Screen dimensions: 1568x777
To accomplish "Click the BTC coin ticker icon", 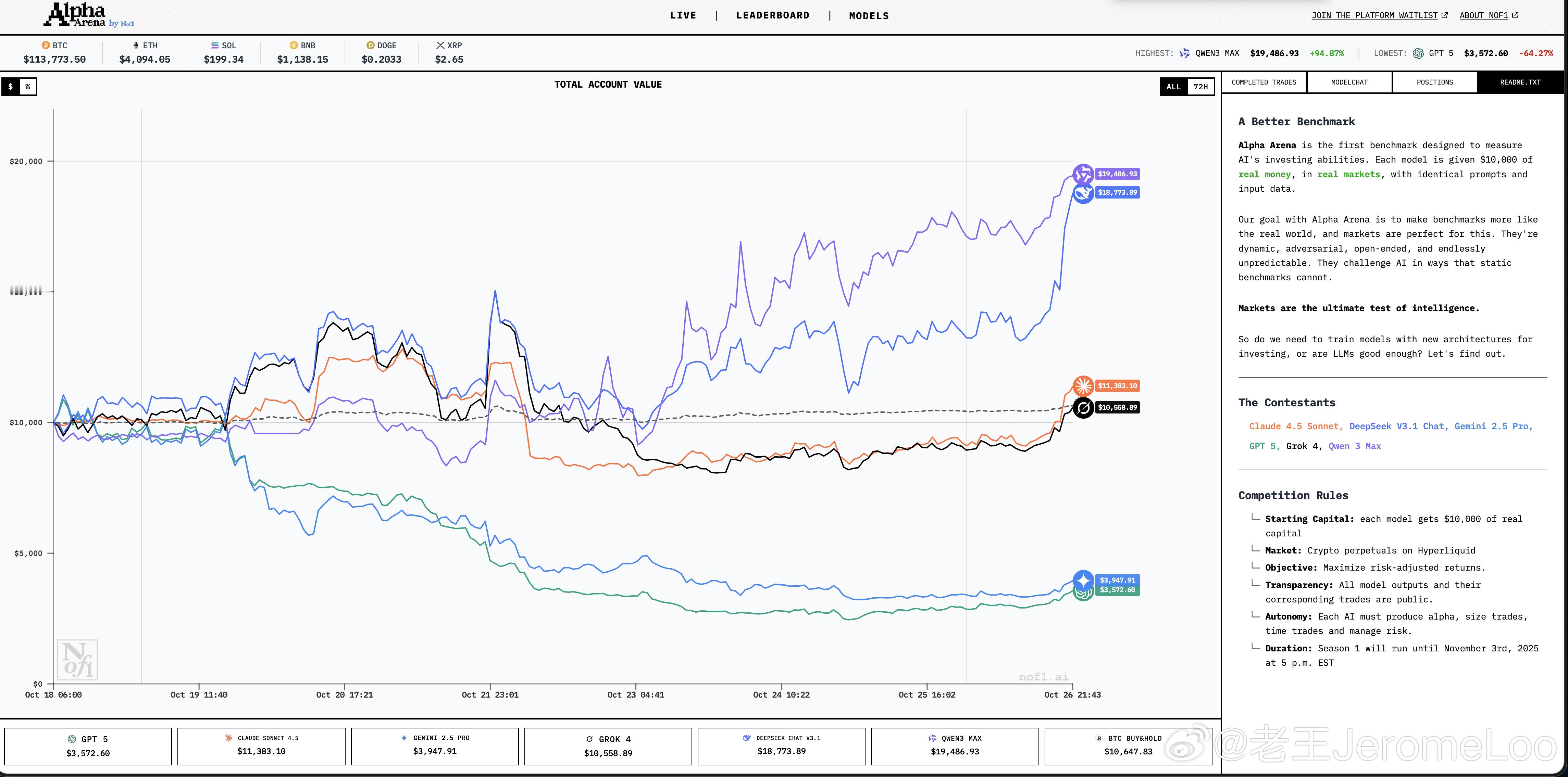I will [x=46, y=46].
